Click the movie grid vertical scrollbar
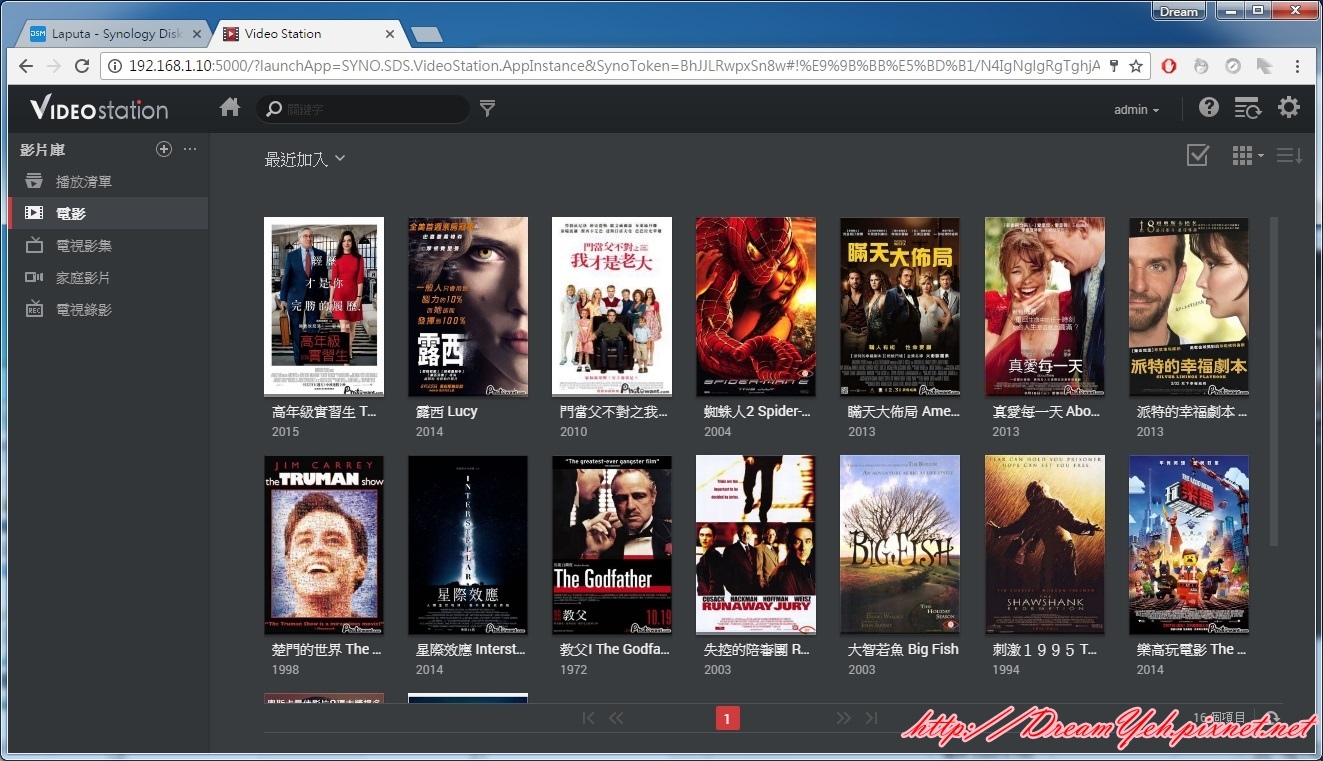The image size is (1323, 761). tap(1274, 381)
